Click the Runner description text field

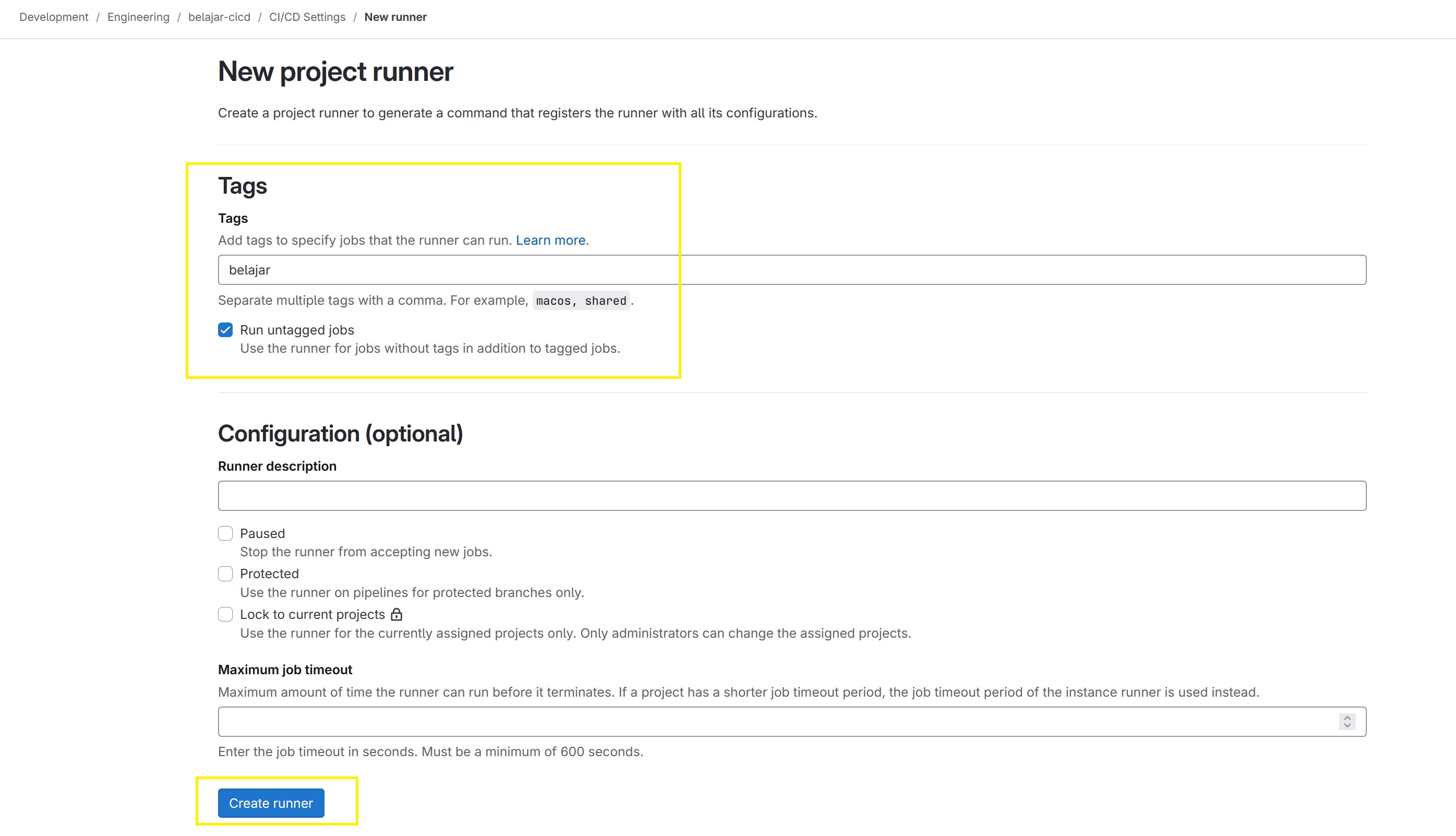pyautogui.click(x=791, y=496)
